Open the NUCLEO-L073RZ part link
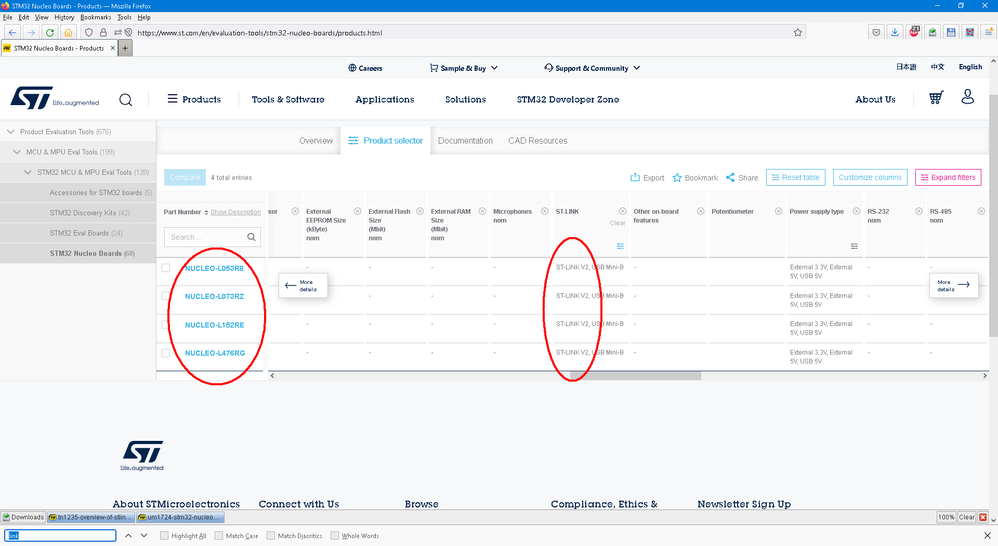Screen dimensions: 998x546 (214, 297)
